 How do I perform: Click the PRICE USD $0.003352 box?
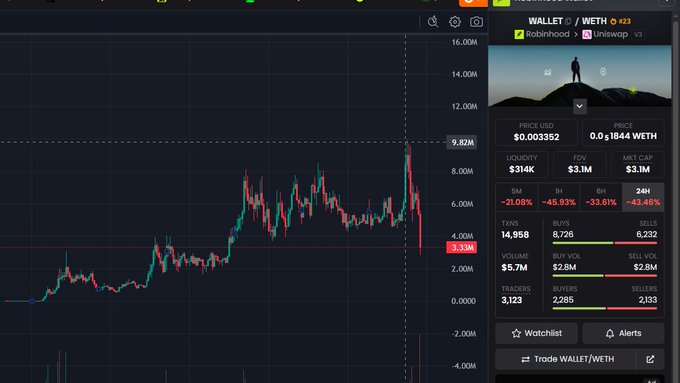point(536,132)
